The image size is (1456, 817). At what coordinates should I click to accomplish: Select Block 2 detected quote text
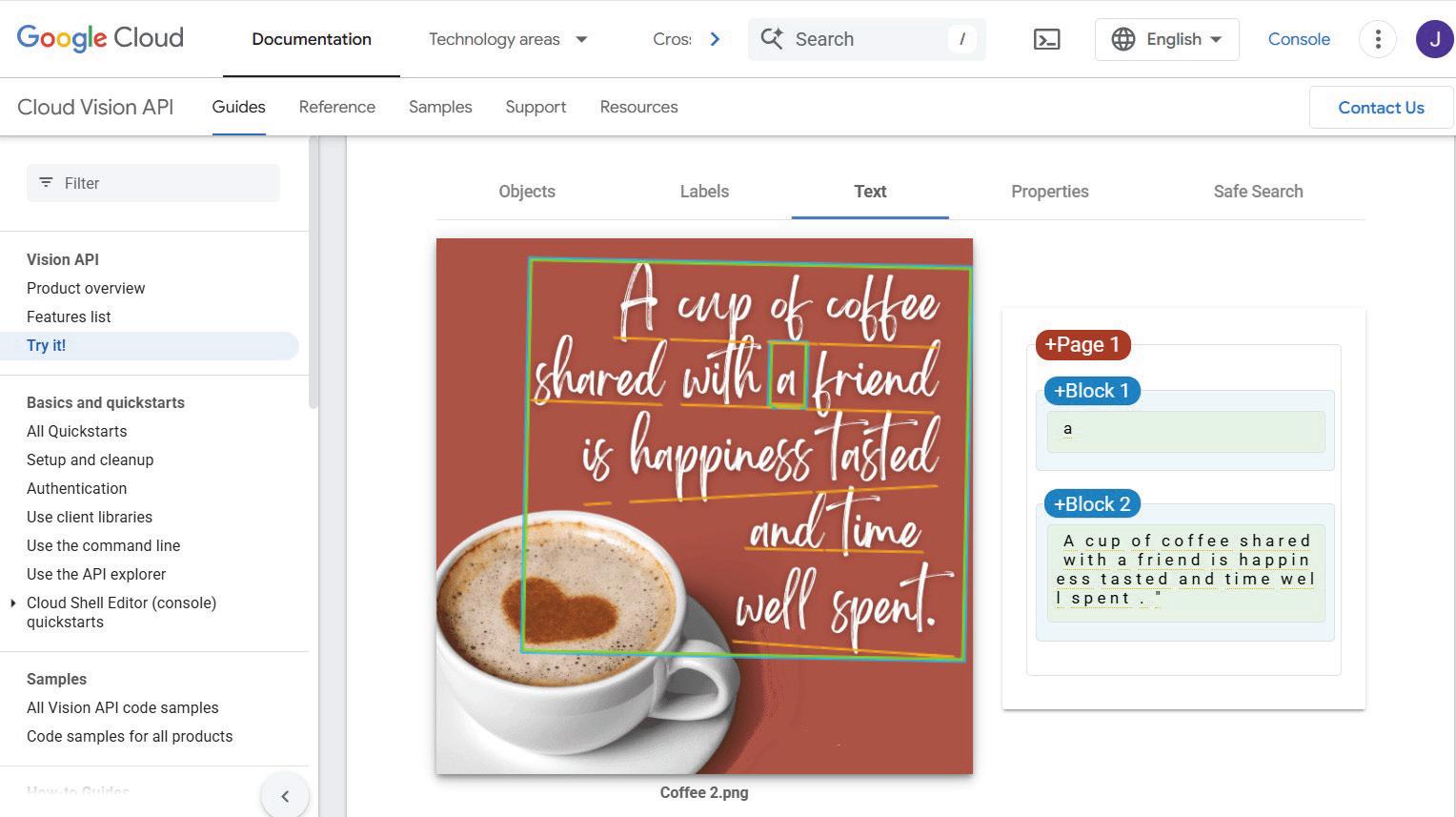[1185, 571]
